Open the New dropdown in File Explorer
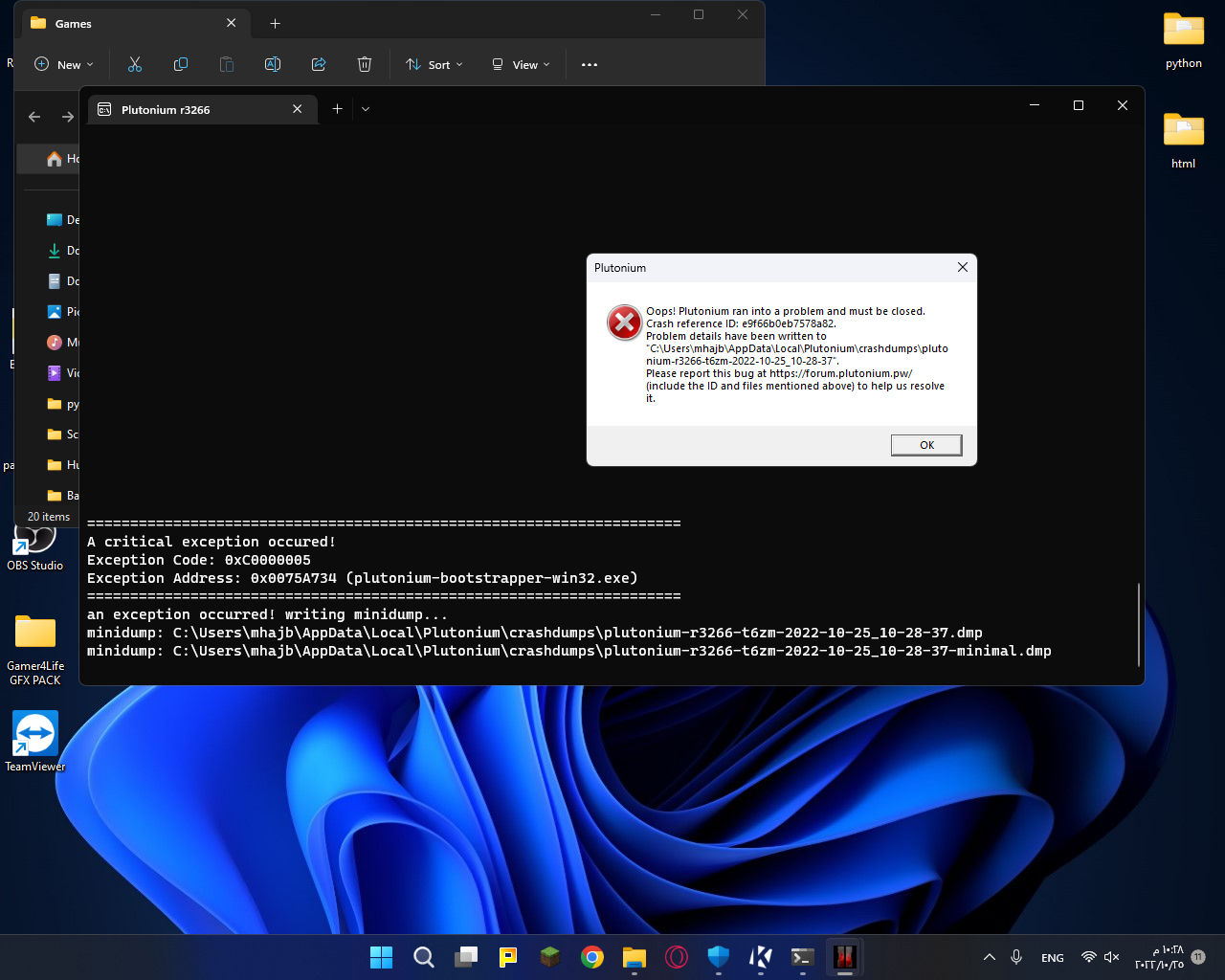Screen dimensions: 1225x980 point(64,64)
